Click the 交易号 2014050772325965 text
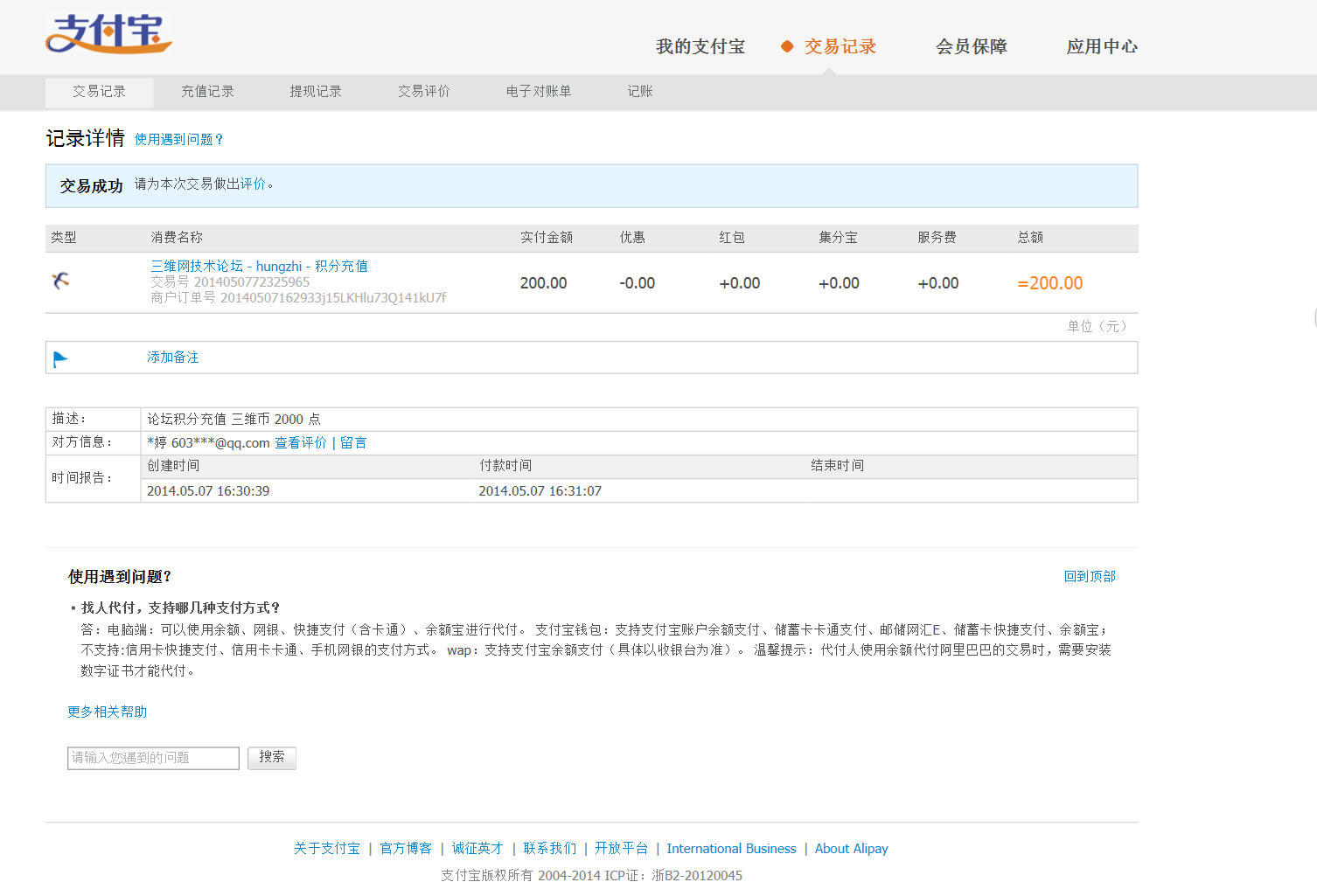The image size is (1317, 896). (x=230, y=282)
